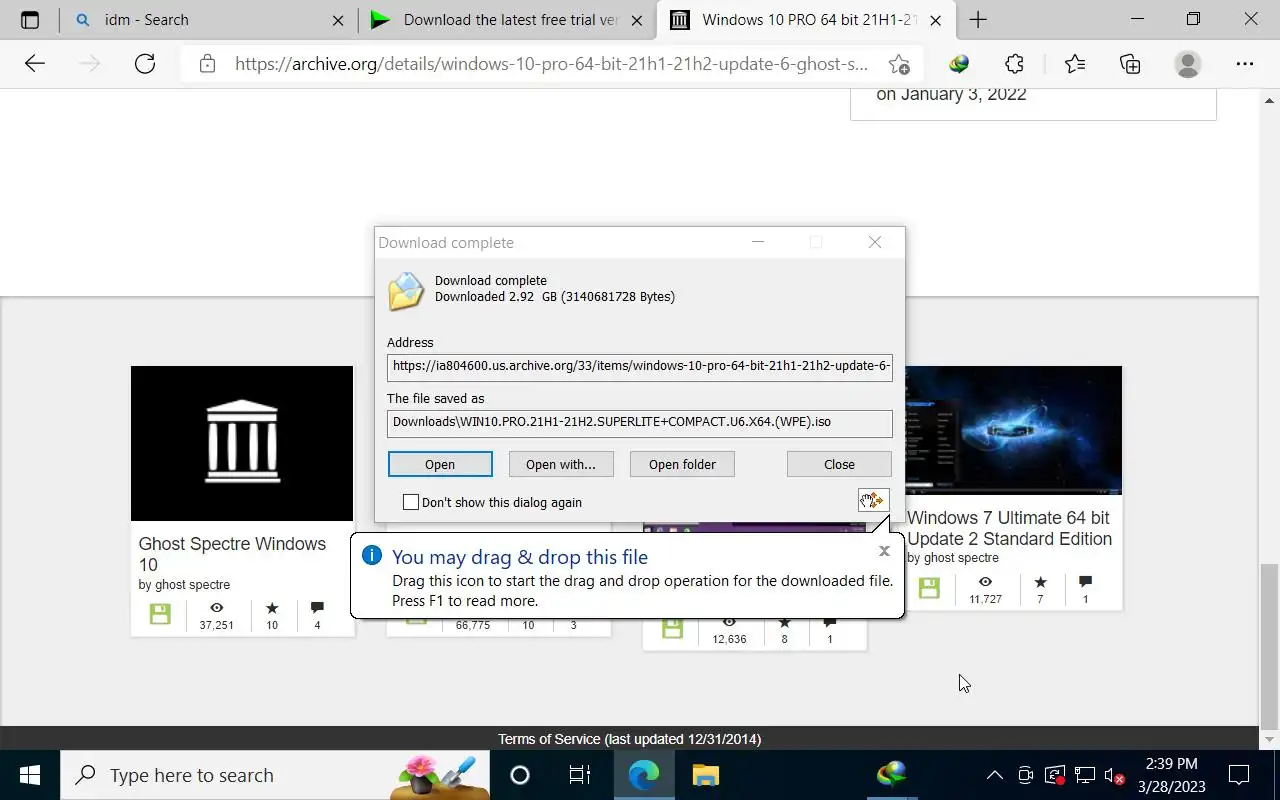Open the downloaded ISO file
Screen dimensions: 1280x800
(440, 464)
